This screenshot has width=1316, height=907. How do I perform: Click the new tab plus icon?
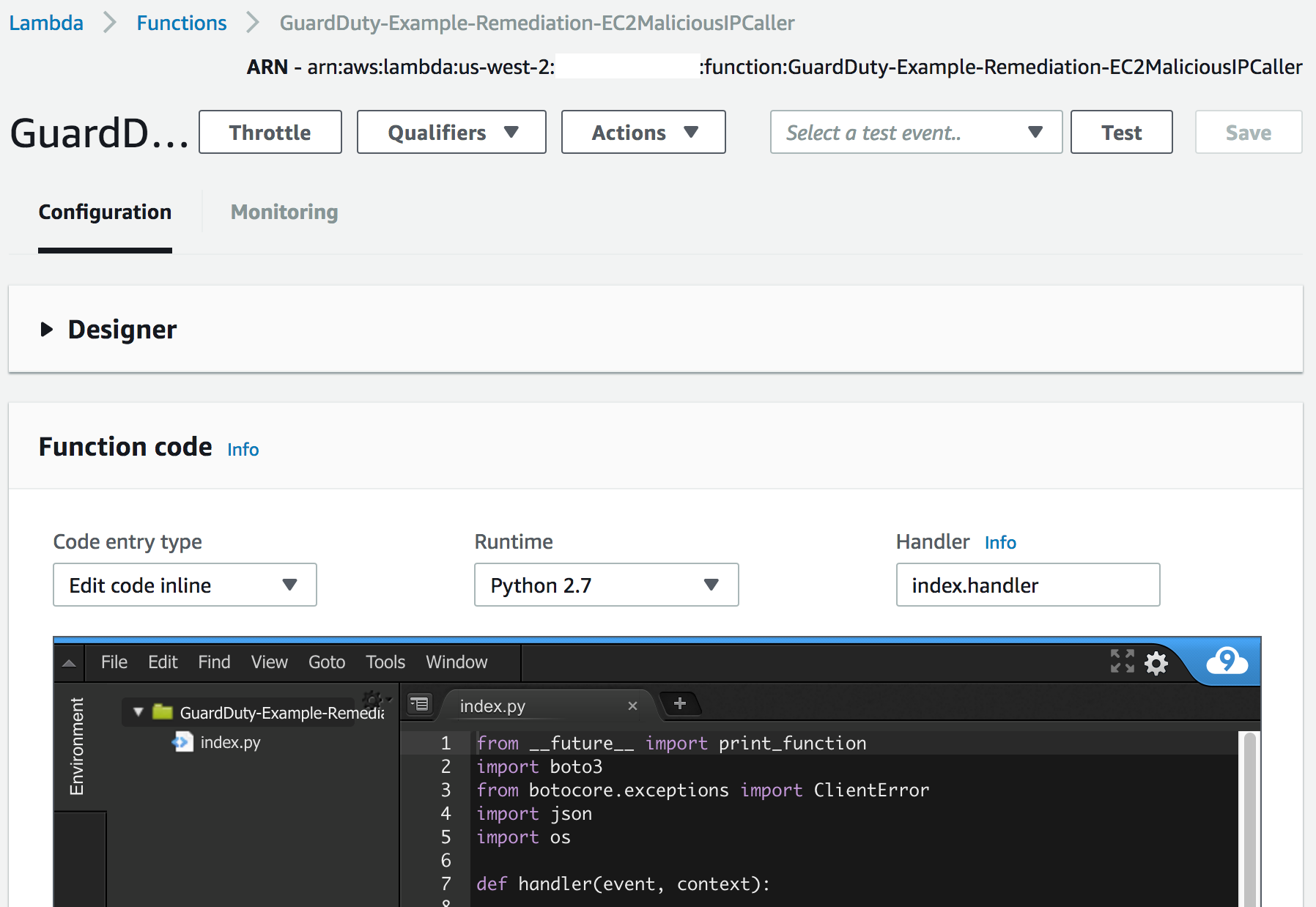(x=680, y=704)
